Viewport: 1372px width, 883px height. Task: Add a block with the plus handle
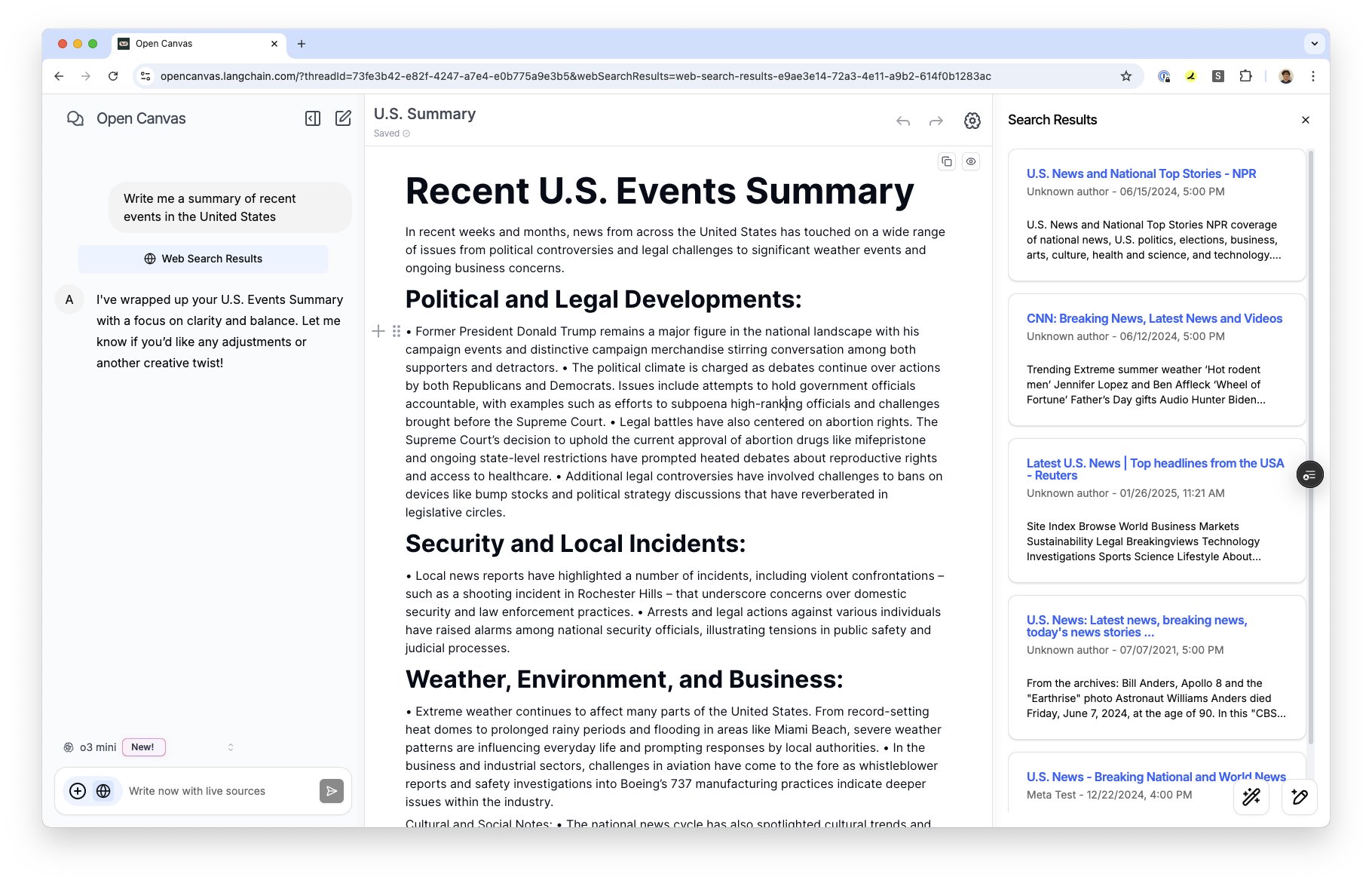378,331
